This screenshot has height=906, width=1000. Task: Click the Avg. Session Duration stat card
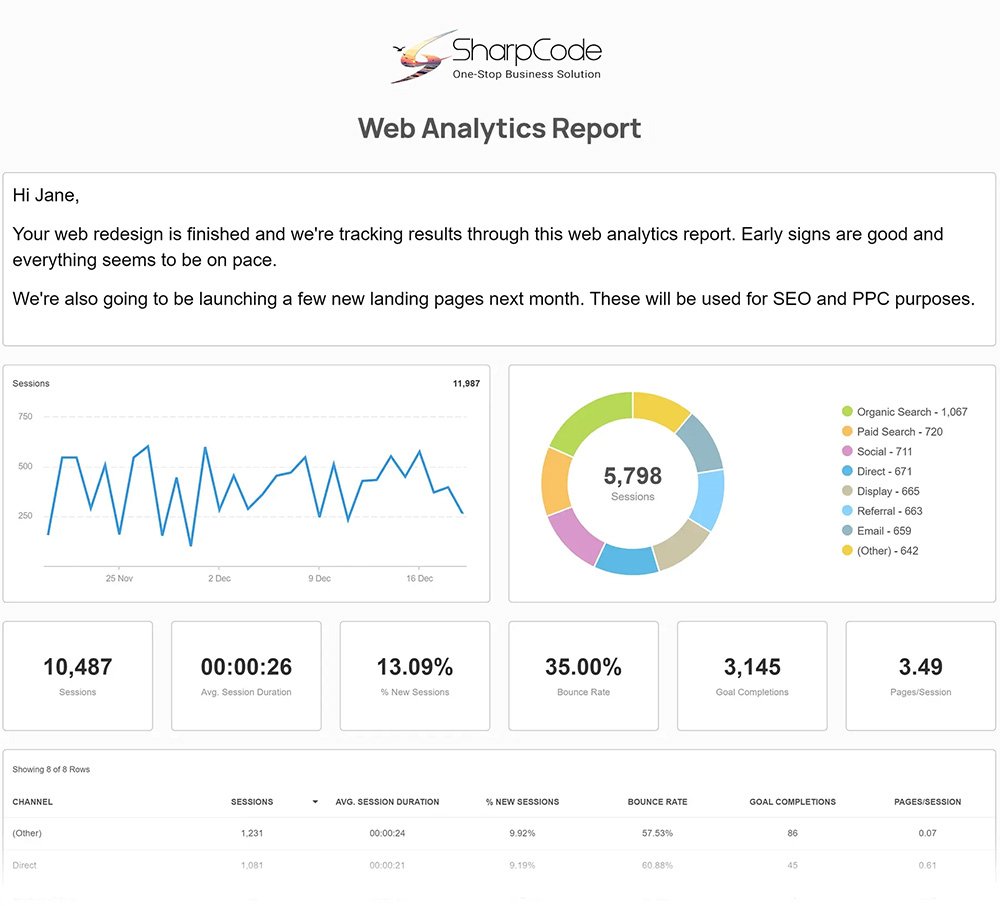click(246, 675)
